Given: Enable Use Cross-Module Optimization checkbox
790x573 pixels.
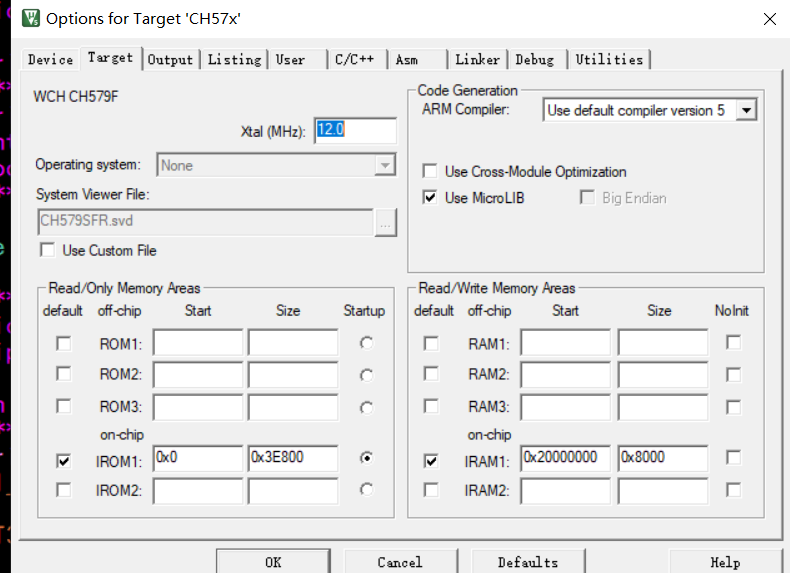Looking at the screenshot, I should pyautogui.click(x=430, y=172).
